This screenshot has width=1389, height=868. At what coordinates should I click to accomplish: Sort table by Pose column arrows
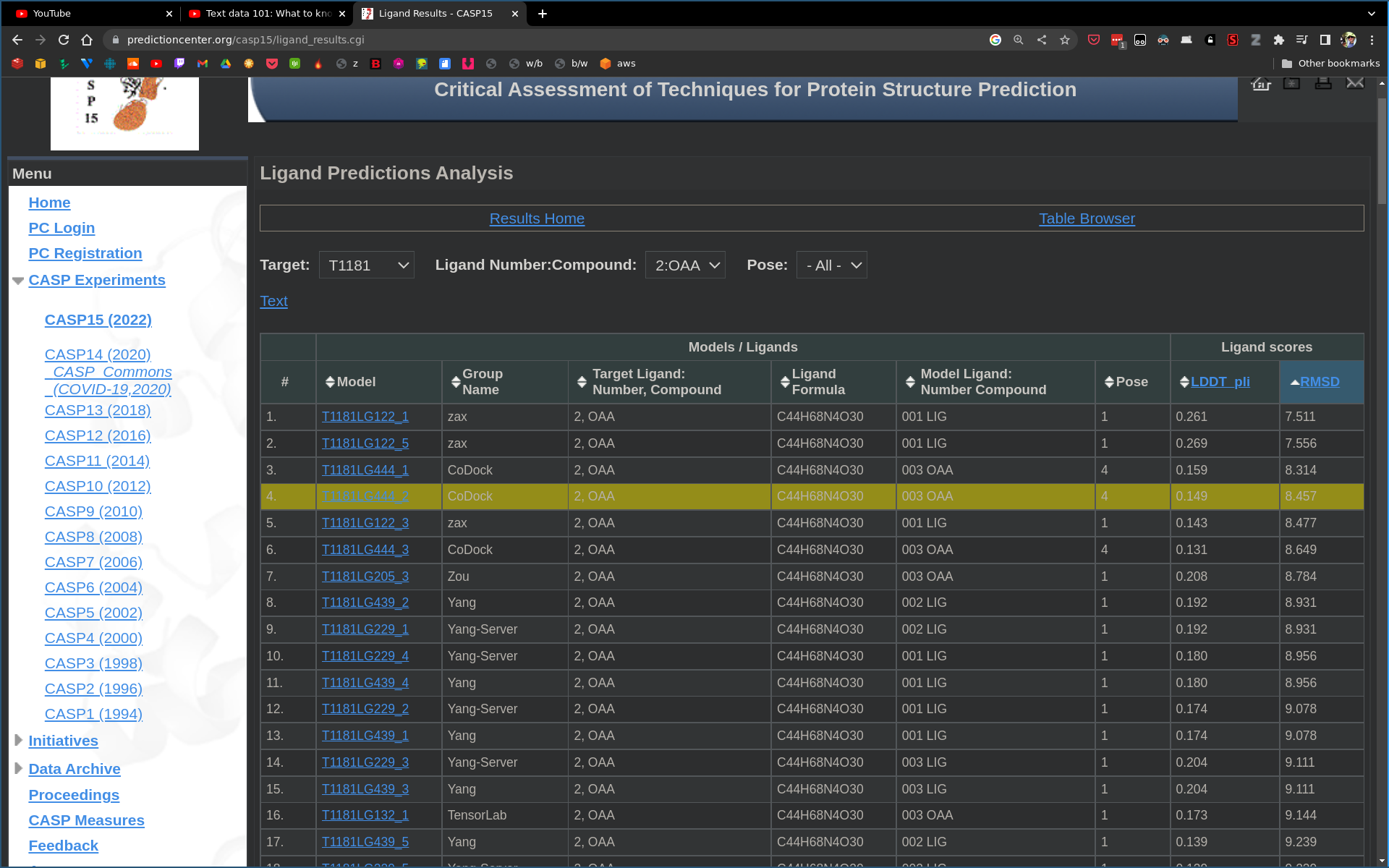click(x=1109, y=382)
